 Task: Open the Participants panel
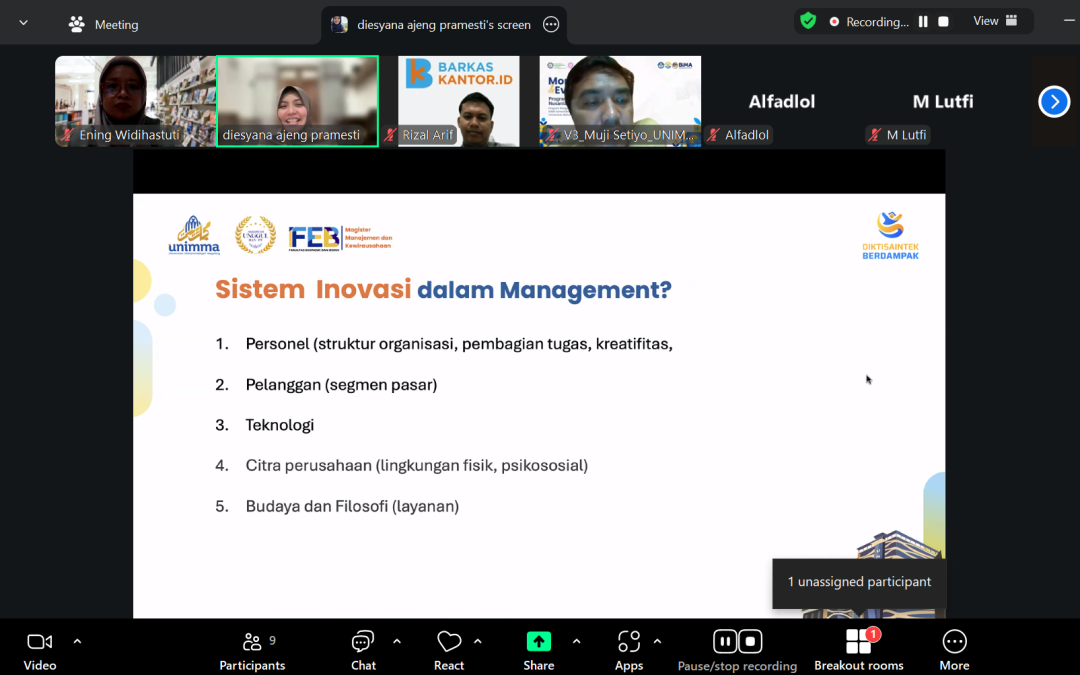[x=252, y=651]
